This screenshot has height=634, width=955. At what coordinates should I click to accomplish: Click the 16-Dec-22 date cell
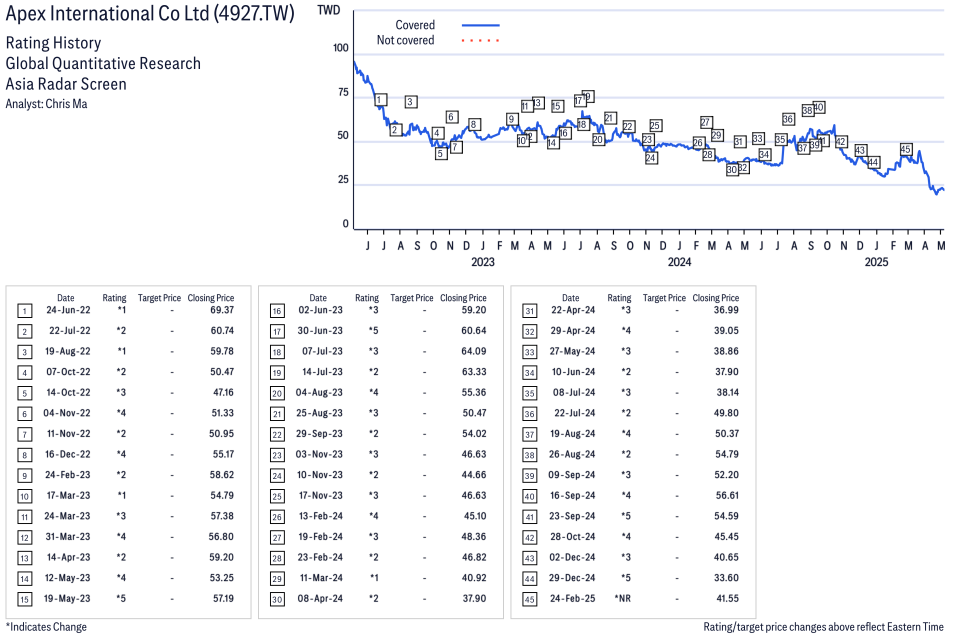point(68,454)
